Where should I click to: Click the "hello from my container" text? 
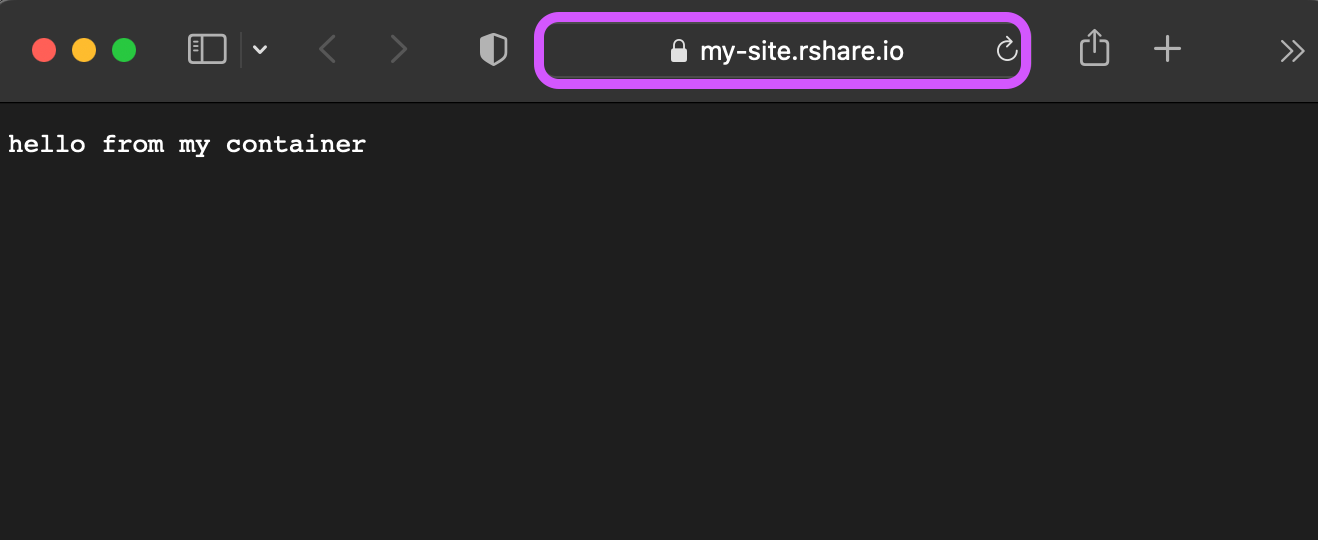187,145
